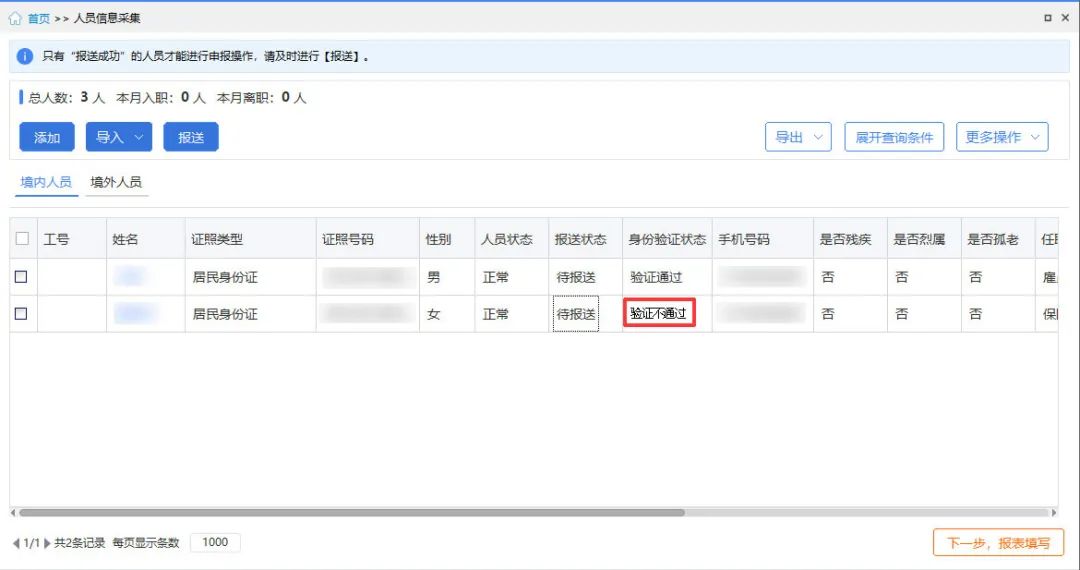Click the horizontal scrollbar right arrow

tap(1053, 513)
